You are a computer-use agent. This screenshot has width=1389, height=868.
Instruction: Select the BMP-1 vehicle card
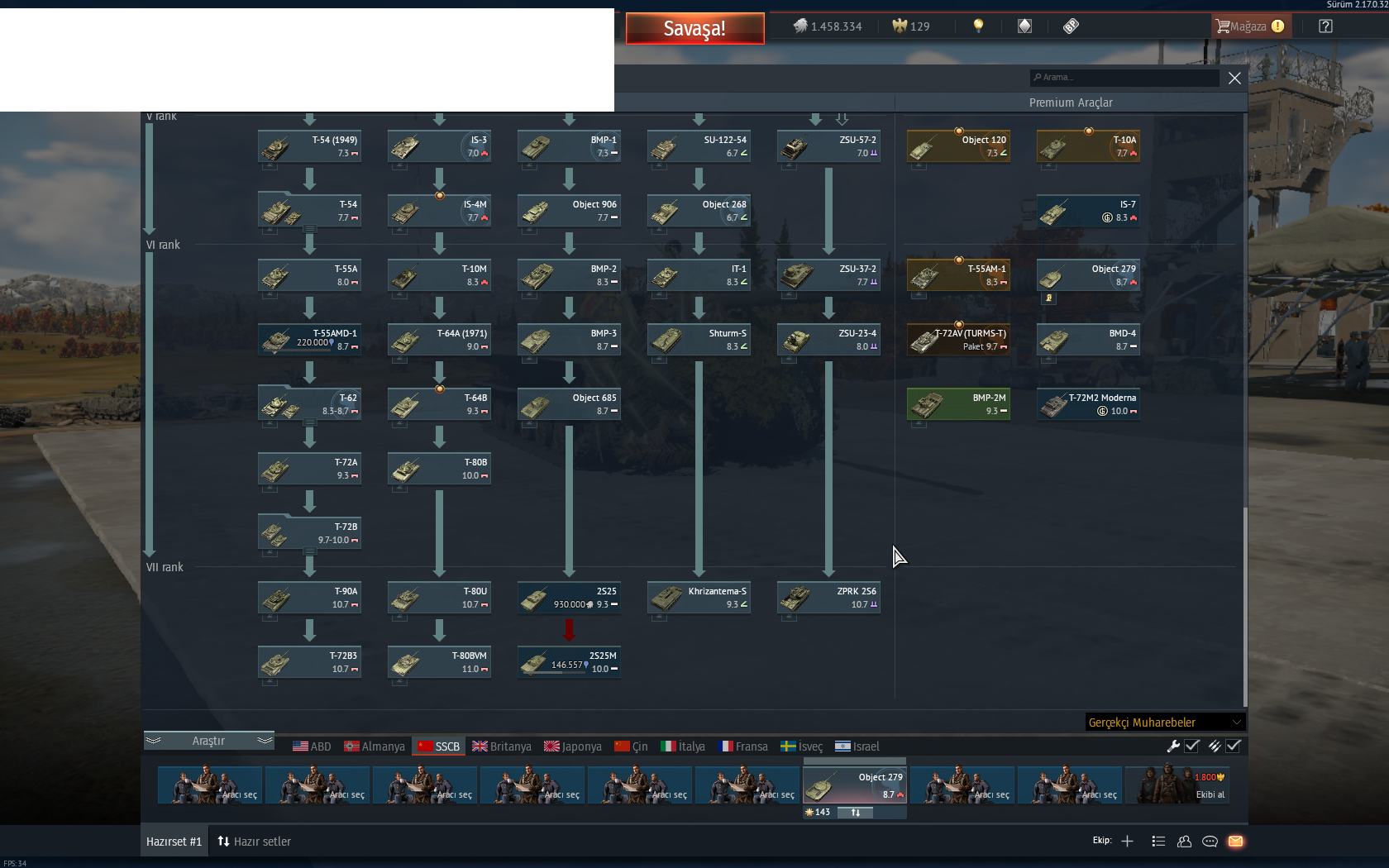tap(569, 146)
